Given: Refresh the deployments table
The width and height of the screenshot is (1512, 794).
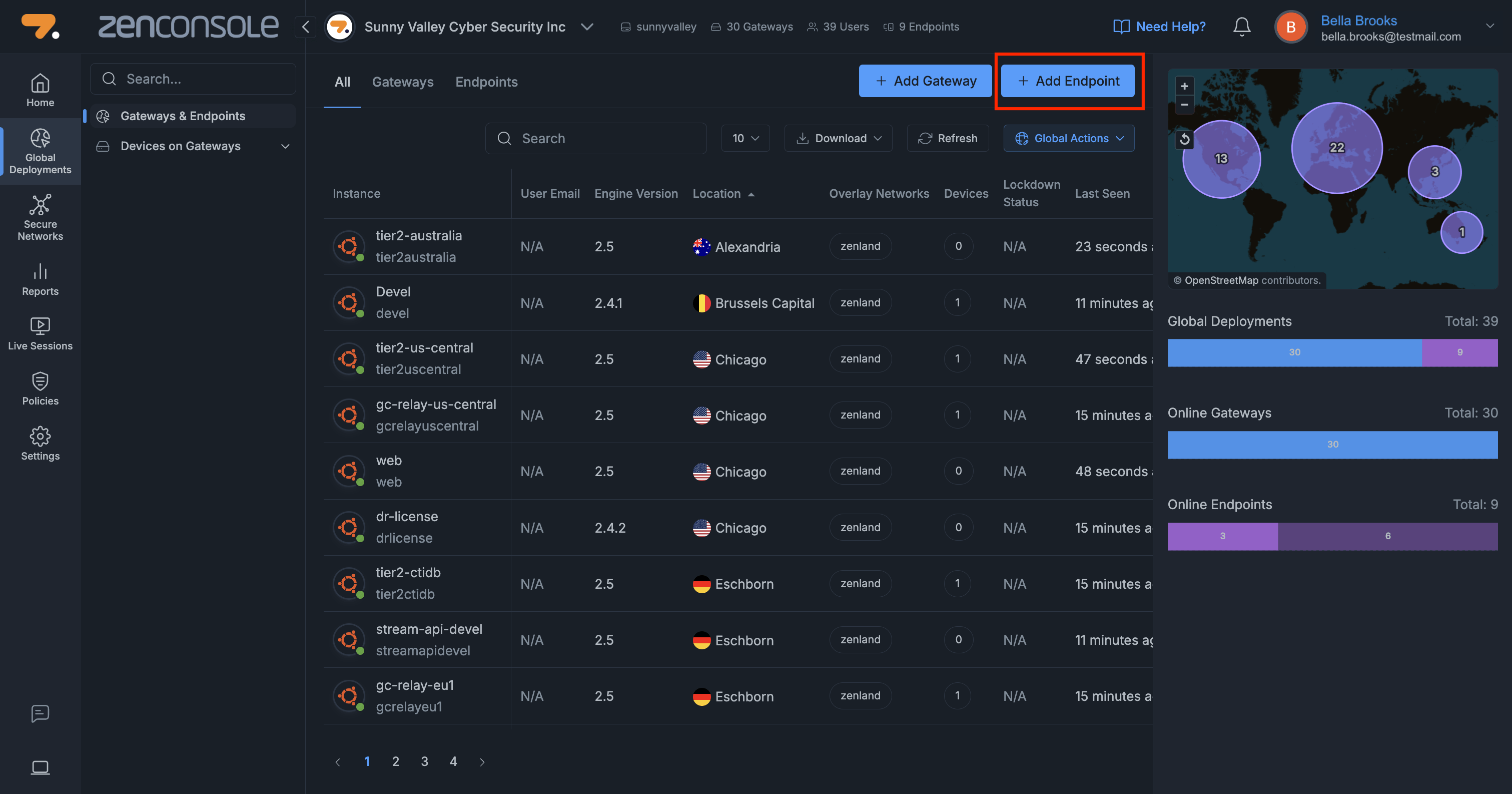Looking at the screenshot, I should tap(947, 138).
